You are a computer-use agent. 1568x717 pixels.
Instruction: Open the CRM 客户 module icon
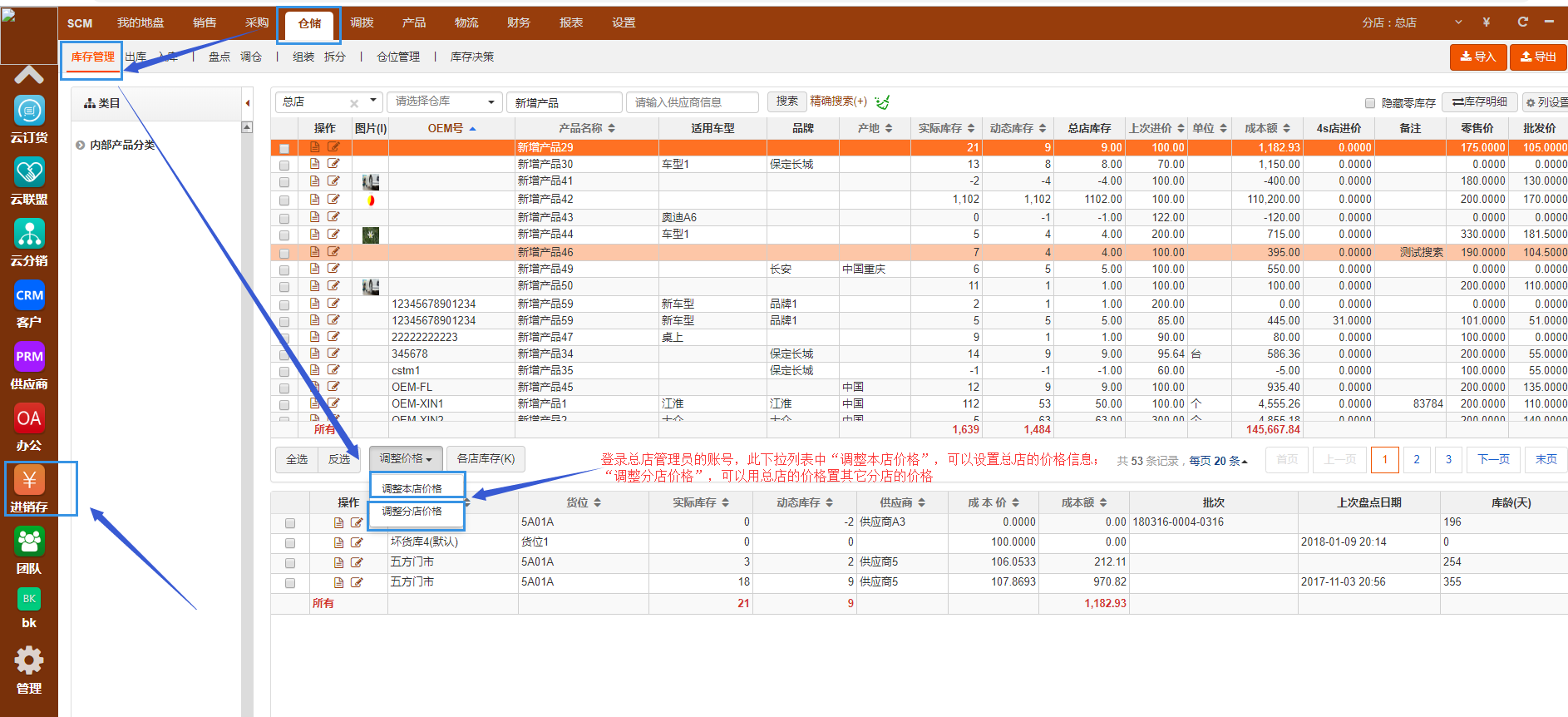(x=29, y=295)
